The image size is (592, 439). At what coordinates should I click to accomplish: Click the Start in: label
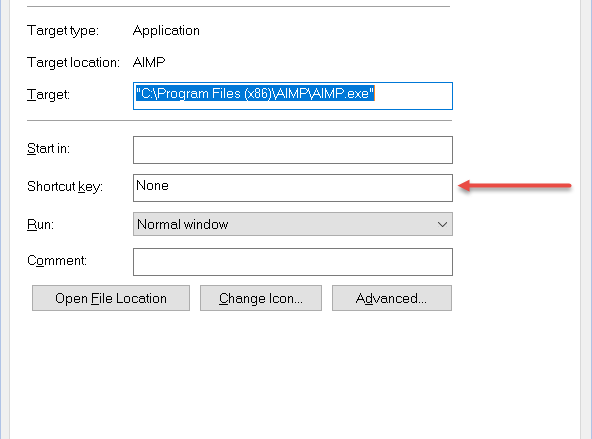point(48,149)
